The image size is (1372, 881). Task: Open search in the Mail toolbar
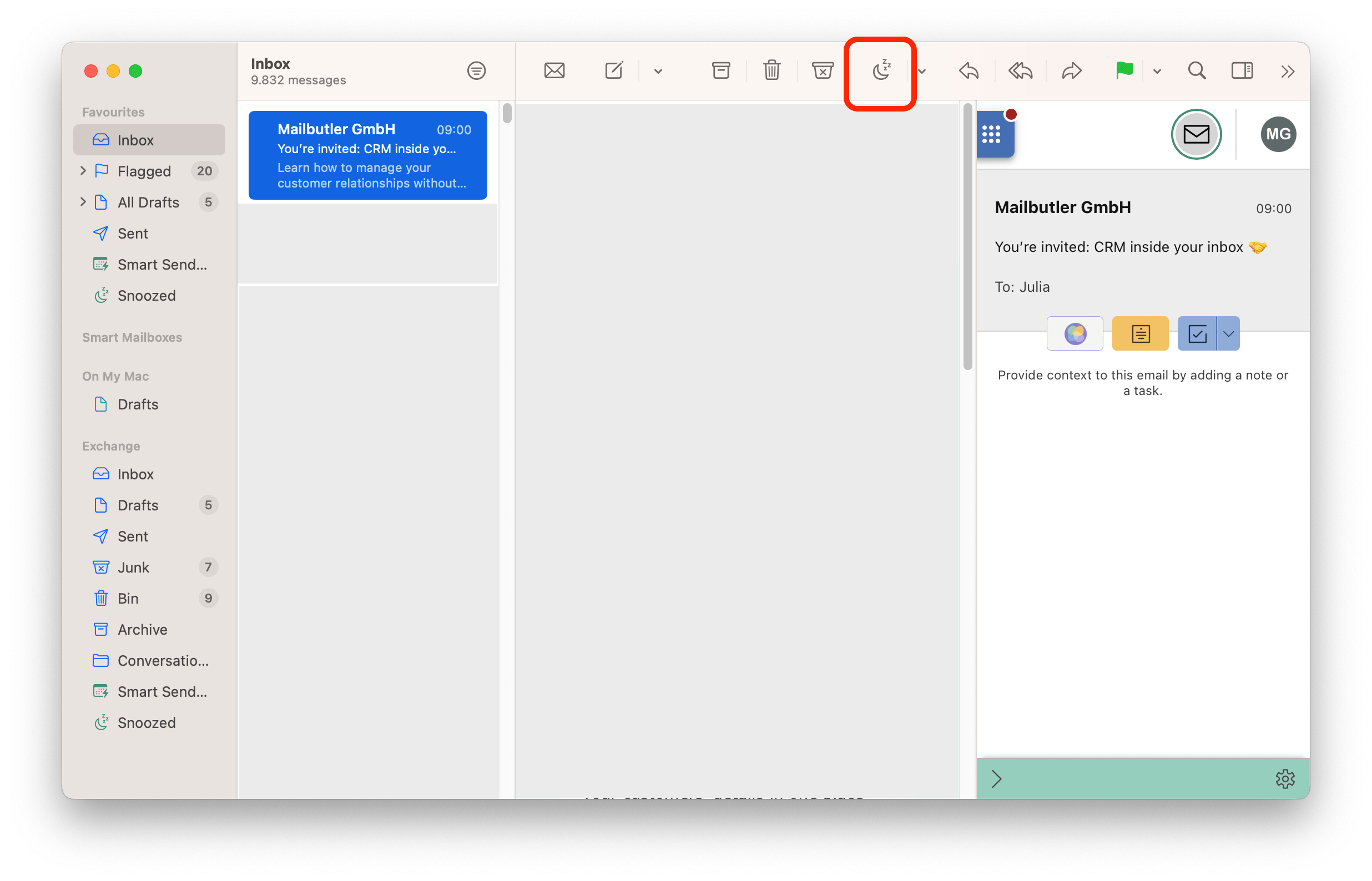(1197, 71)
